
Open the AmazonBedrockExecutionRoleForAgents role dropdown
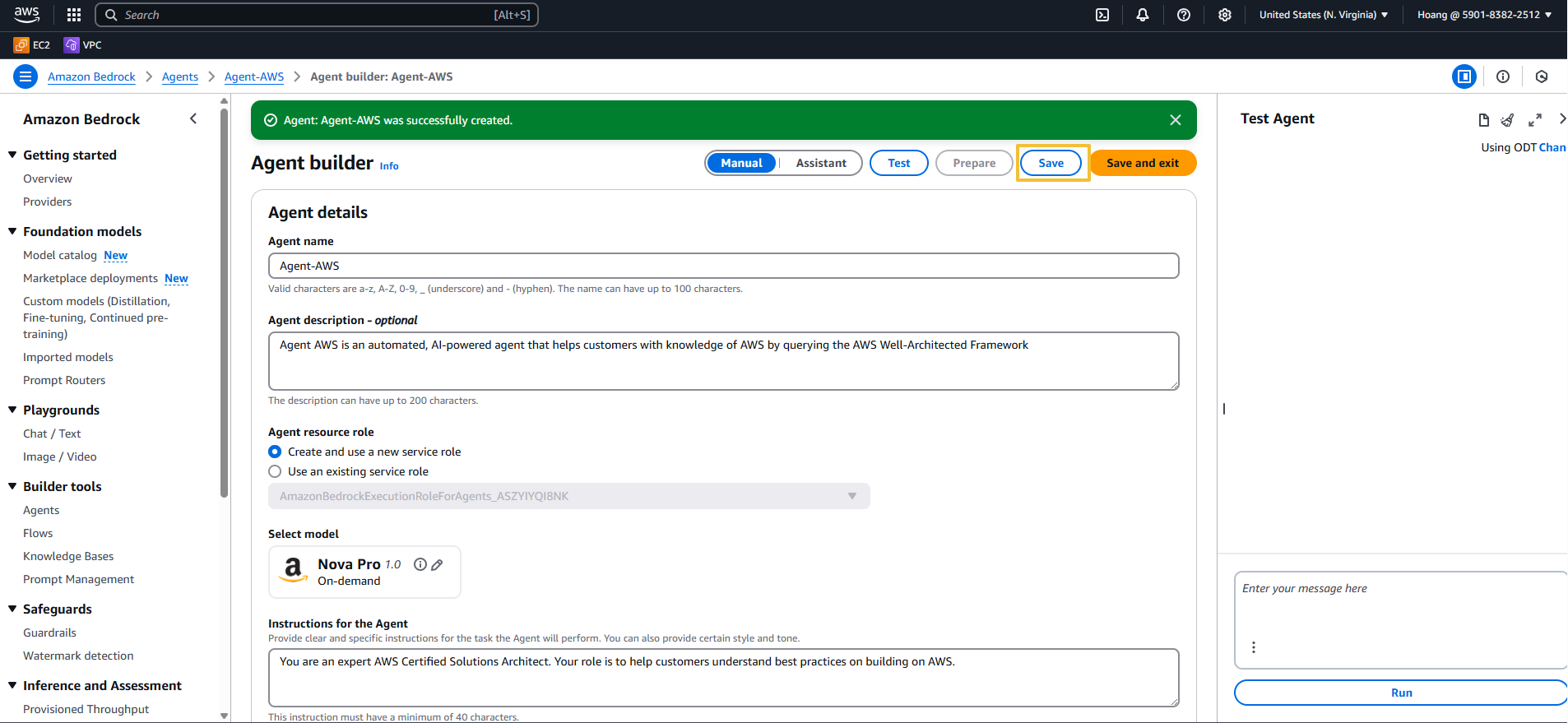click(x=569, y=496)
